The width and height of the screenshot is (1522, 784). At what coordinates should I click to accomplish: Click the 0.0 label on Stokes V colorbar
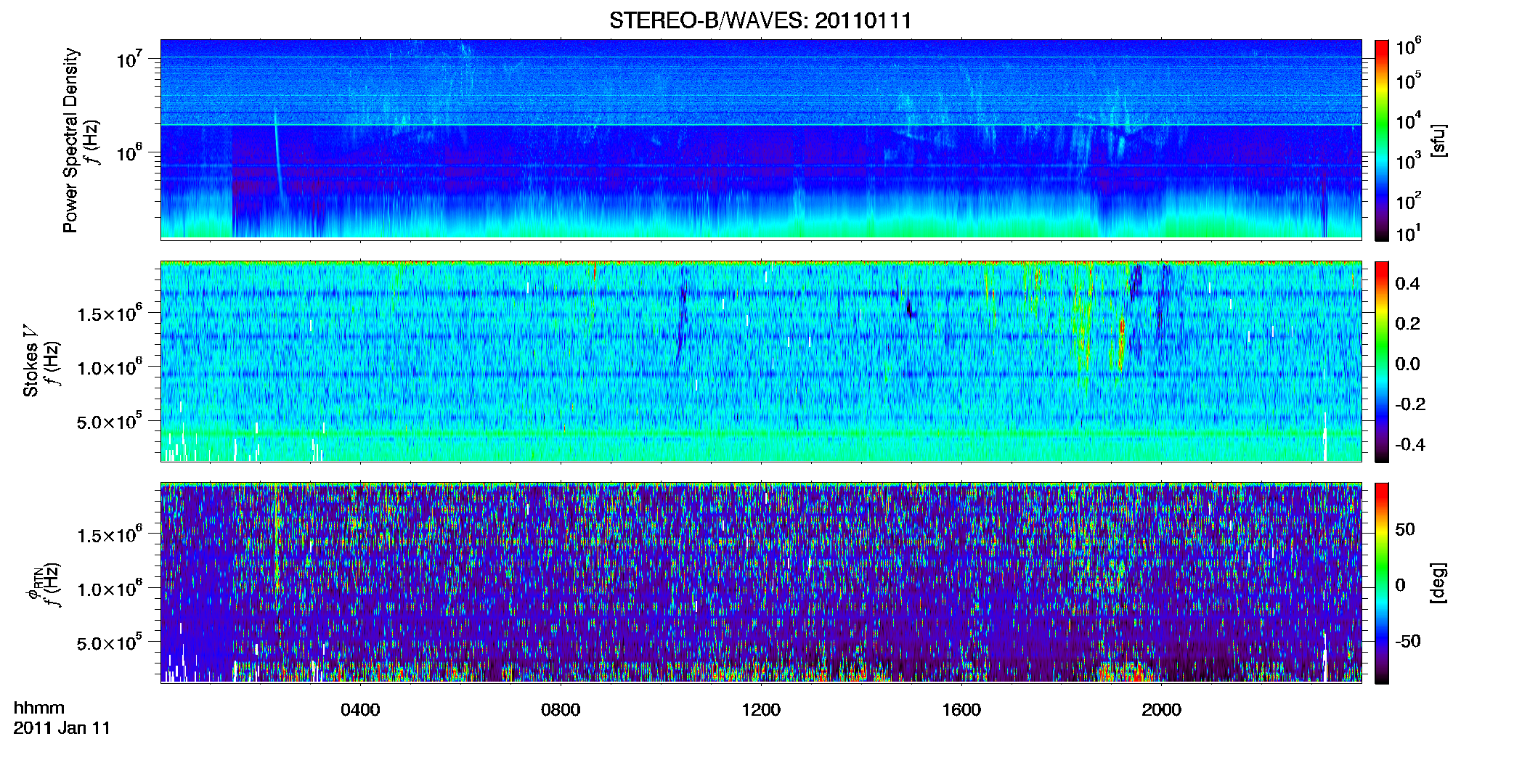tap(1407, 364)
